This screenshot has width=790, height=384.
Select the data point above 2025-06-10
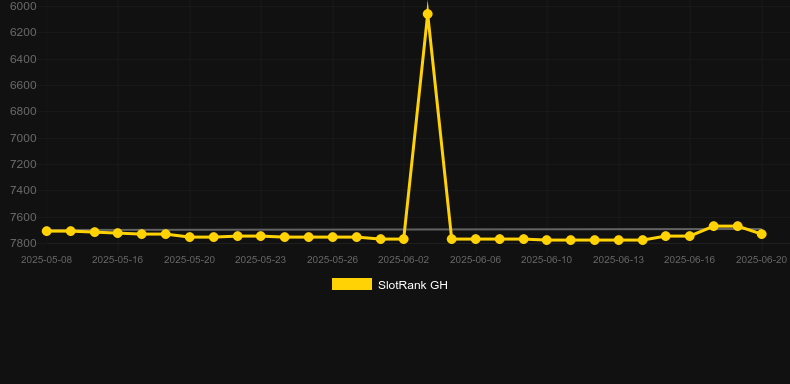(547, 240)
